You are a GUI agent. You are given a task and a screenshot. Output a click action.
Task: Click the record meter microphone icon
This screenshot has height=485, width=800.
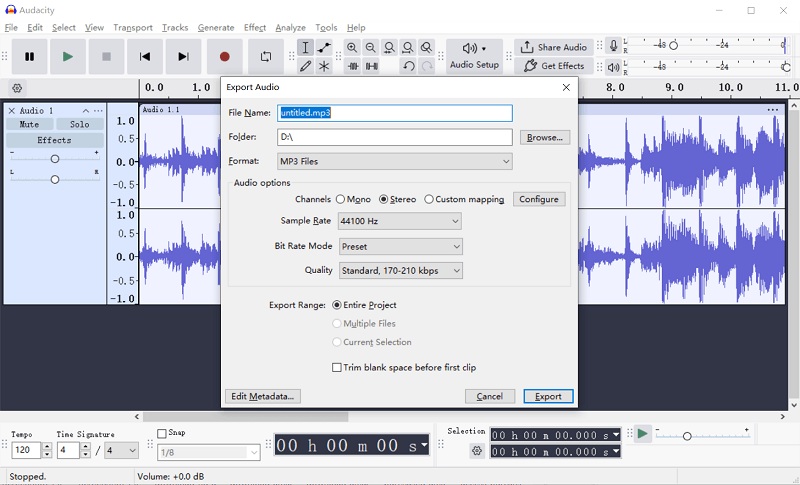(x=614, y=46)
